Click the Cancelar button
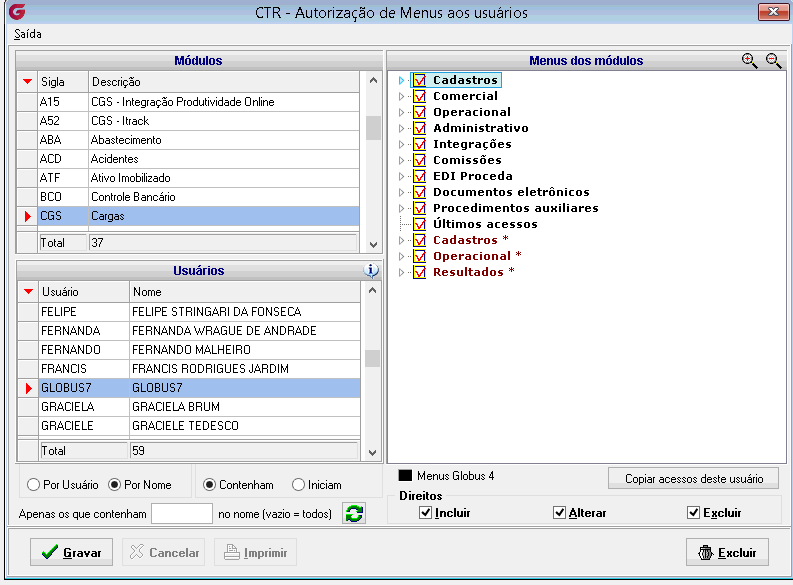The height and width of the screenshot is (585, 793). [165, 552]
